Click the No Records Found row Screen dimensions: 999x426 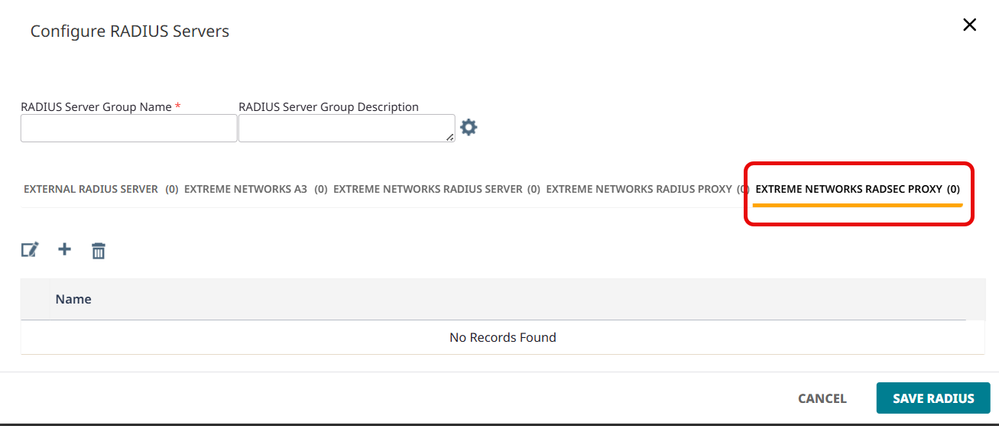(x=503, y=337)
